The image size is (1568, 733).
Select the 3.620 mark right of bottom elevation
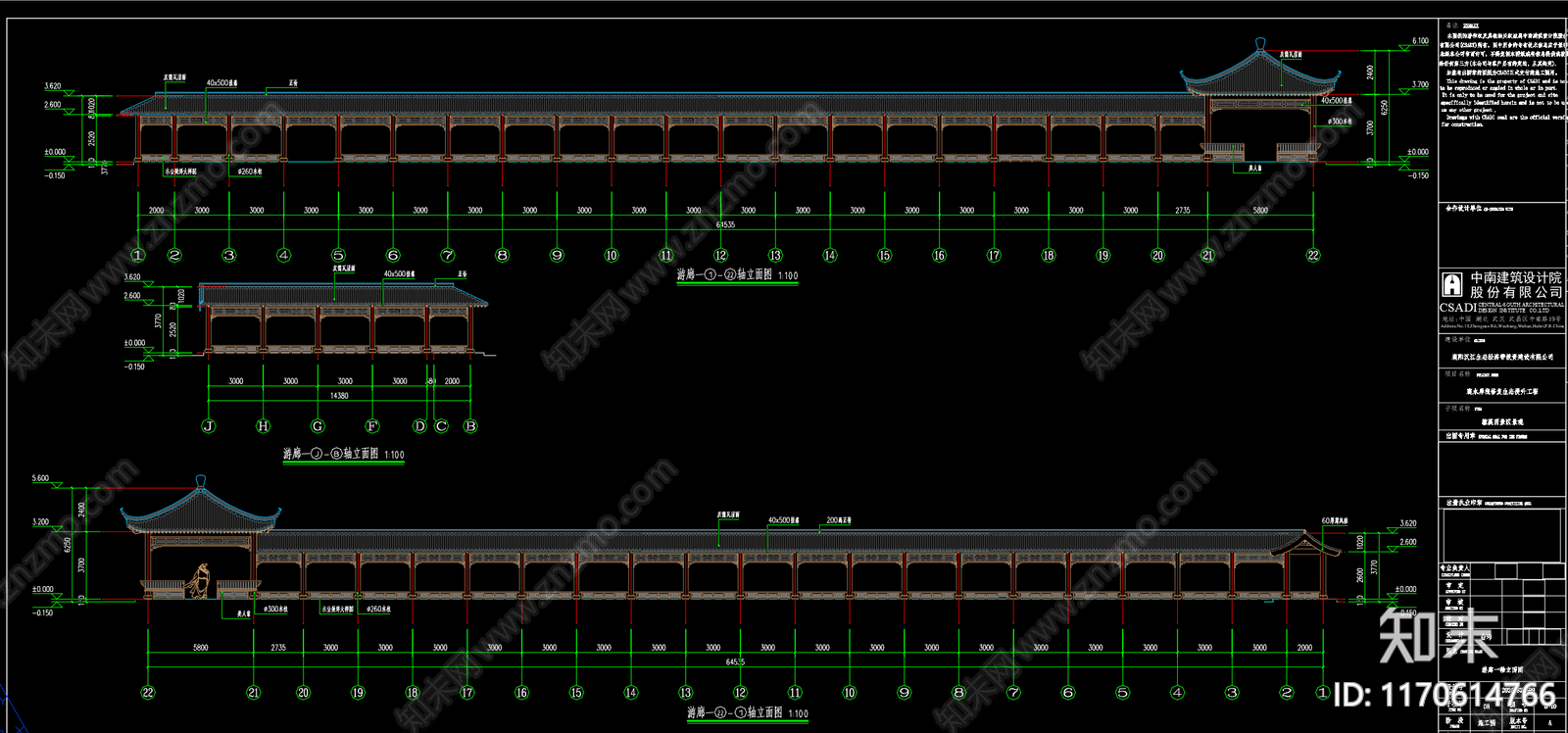point(1407,523)
